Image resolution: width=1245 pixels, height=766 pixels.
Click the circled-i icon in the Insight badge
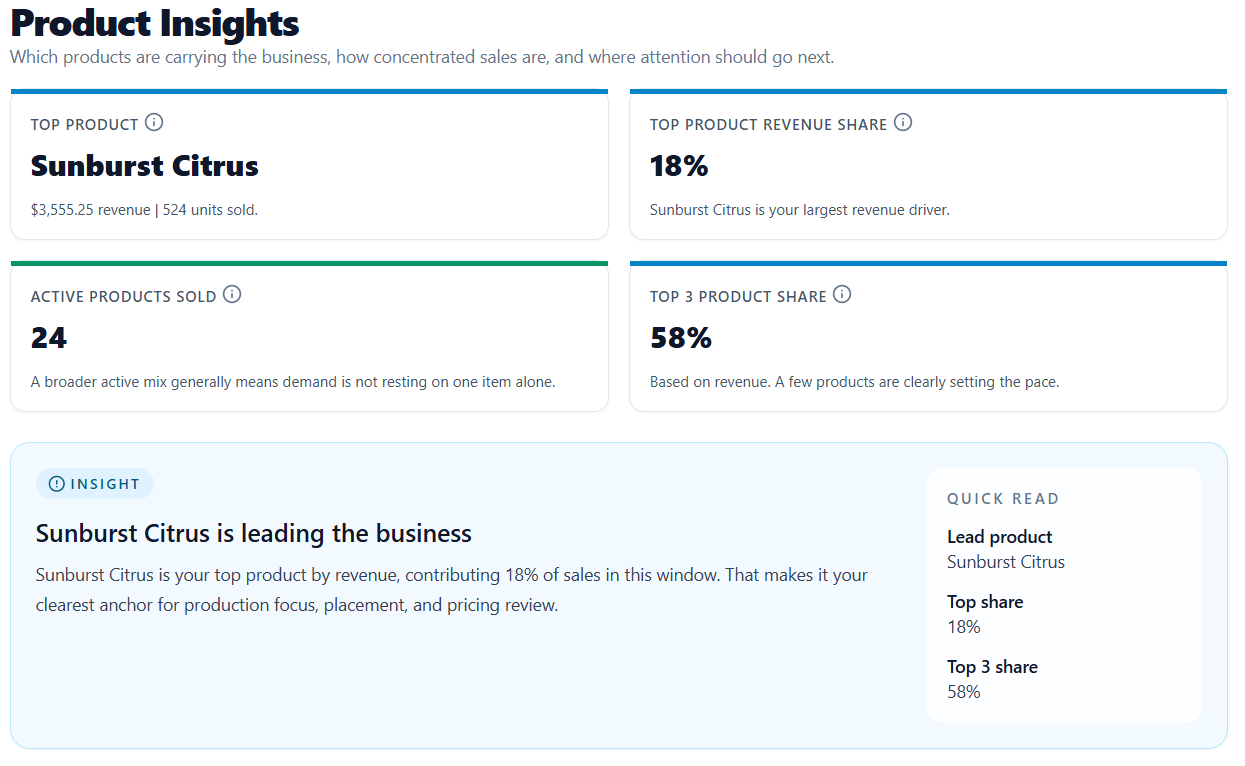click(58, 483)
